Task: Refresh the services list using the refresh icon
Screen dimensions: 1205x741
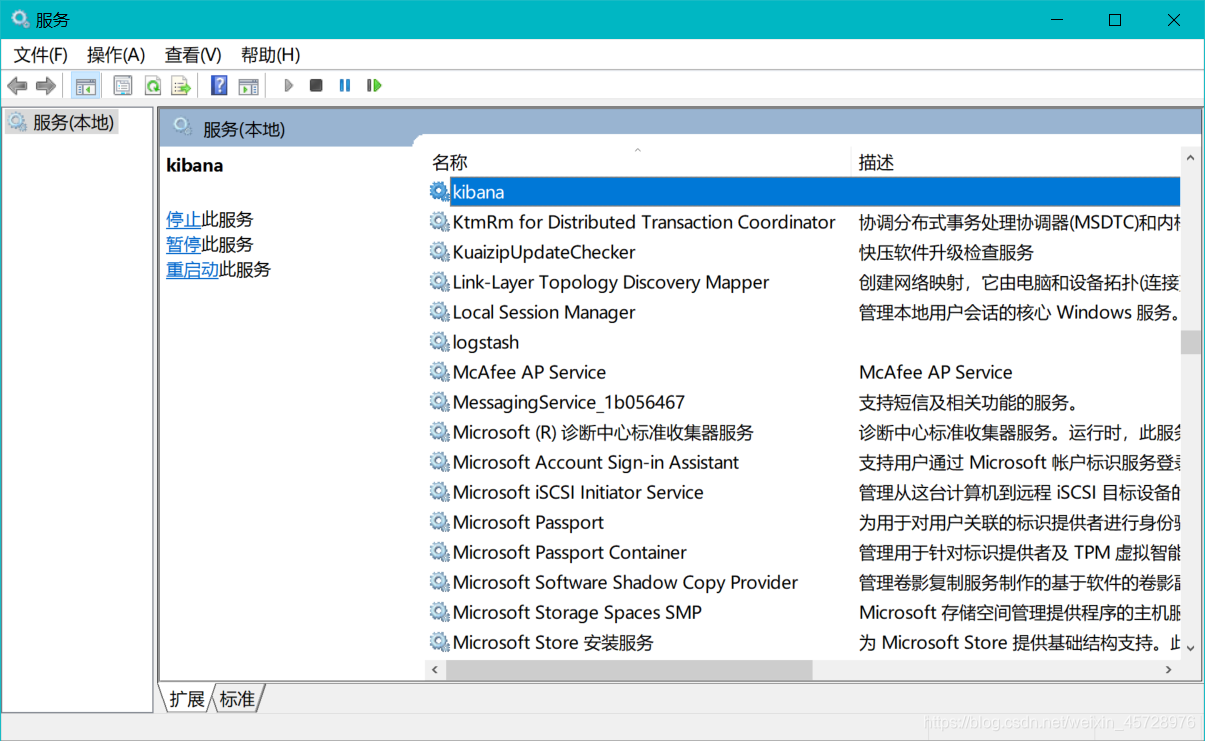Action: pyautogui.click(x=152, y=85)
